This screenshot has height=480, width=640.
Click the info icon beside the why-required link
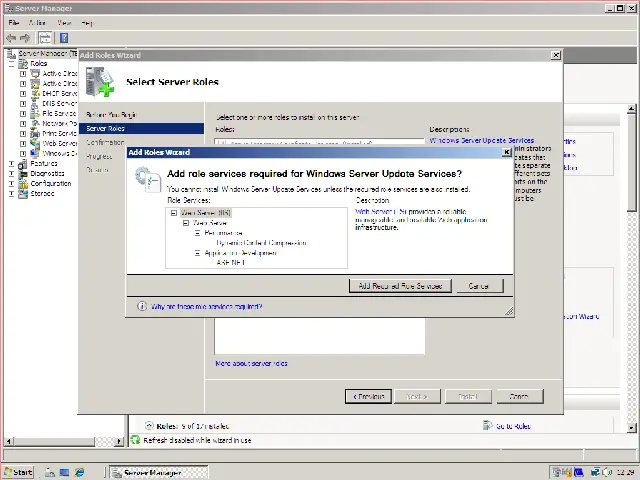click(142, 306)
